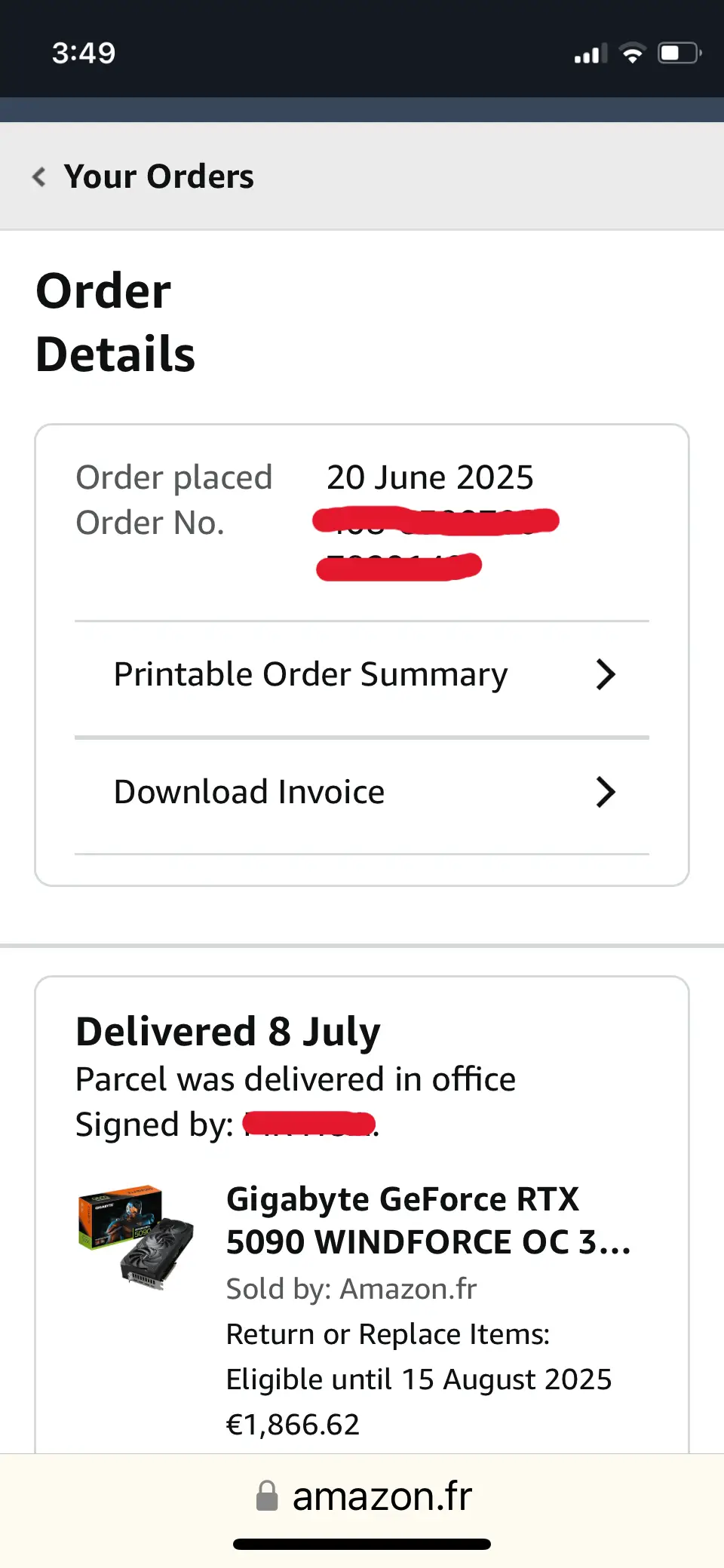Tap the Return or Replace Items text

pos(388,1335)
